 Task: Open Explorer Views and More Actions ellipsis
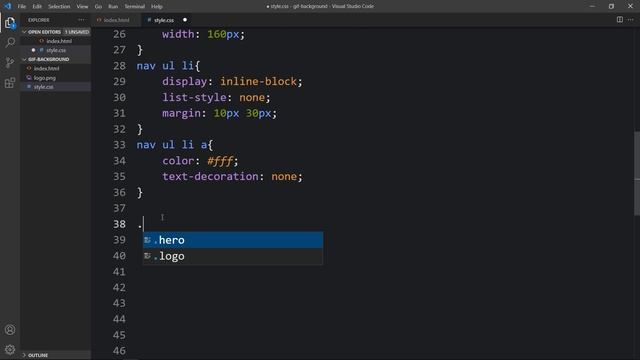(x=81, y=20)
